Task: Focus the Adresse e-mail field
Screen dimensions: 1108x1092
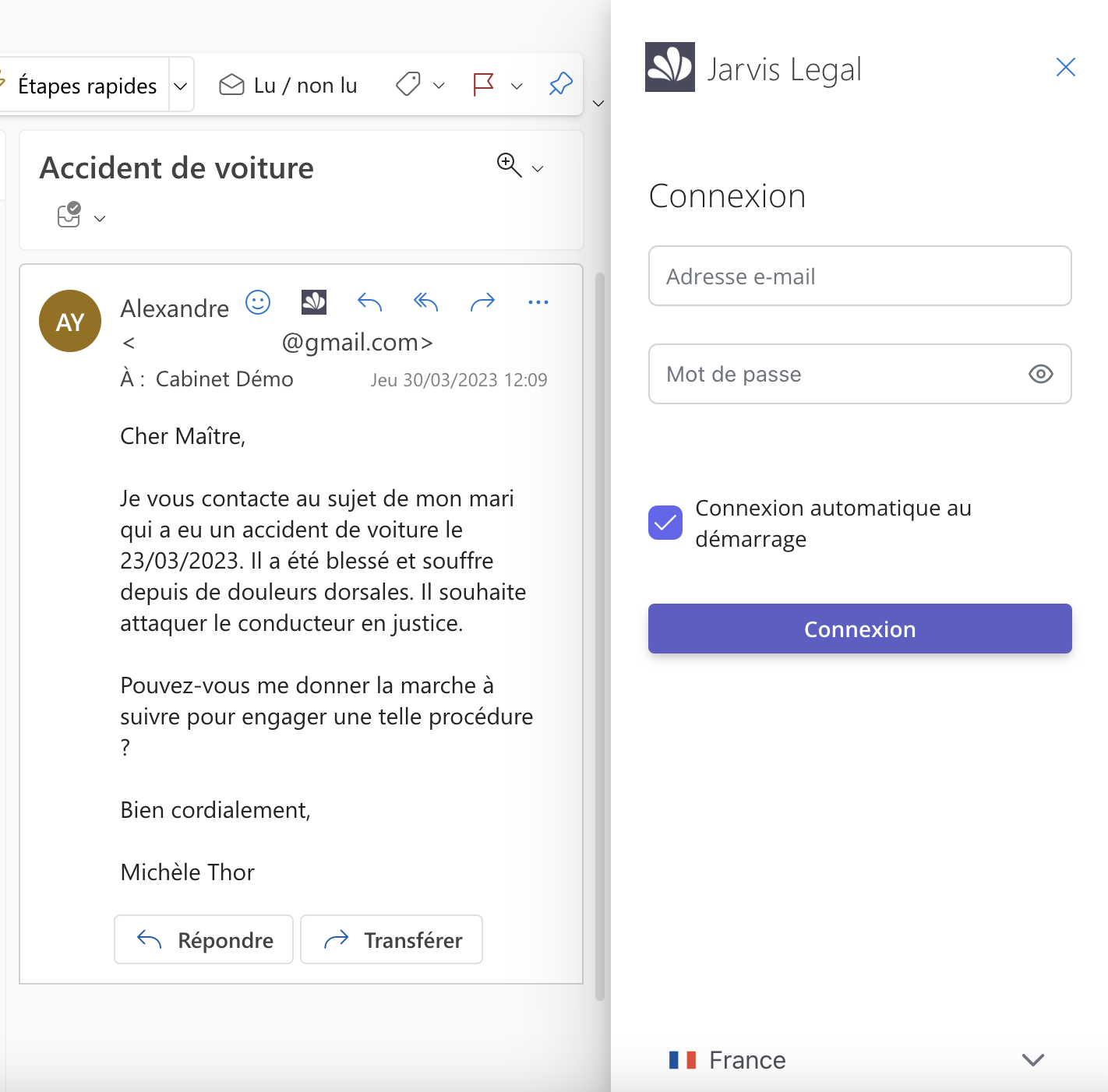Action: click(x=860, y=276)
